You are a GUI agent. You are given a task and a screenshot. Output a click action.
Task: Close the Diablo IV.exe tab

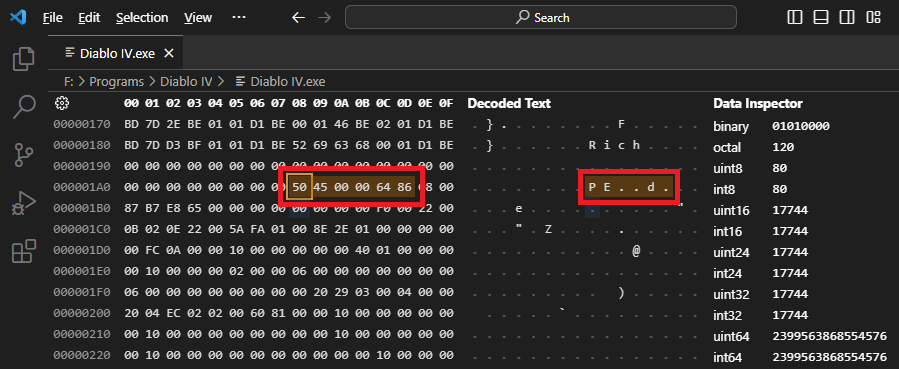169,53
